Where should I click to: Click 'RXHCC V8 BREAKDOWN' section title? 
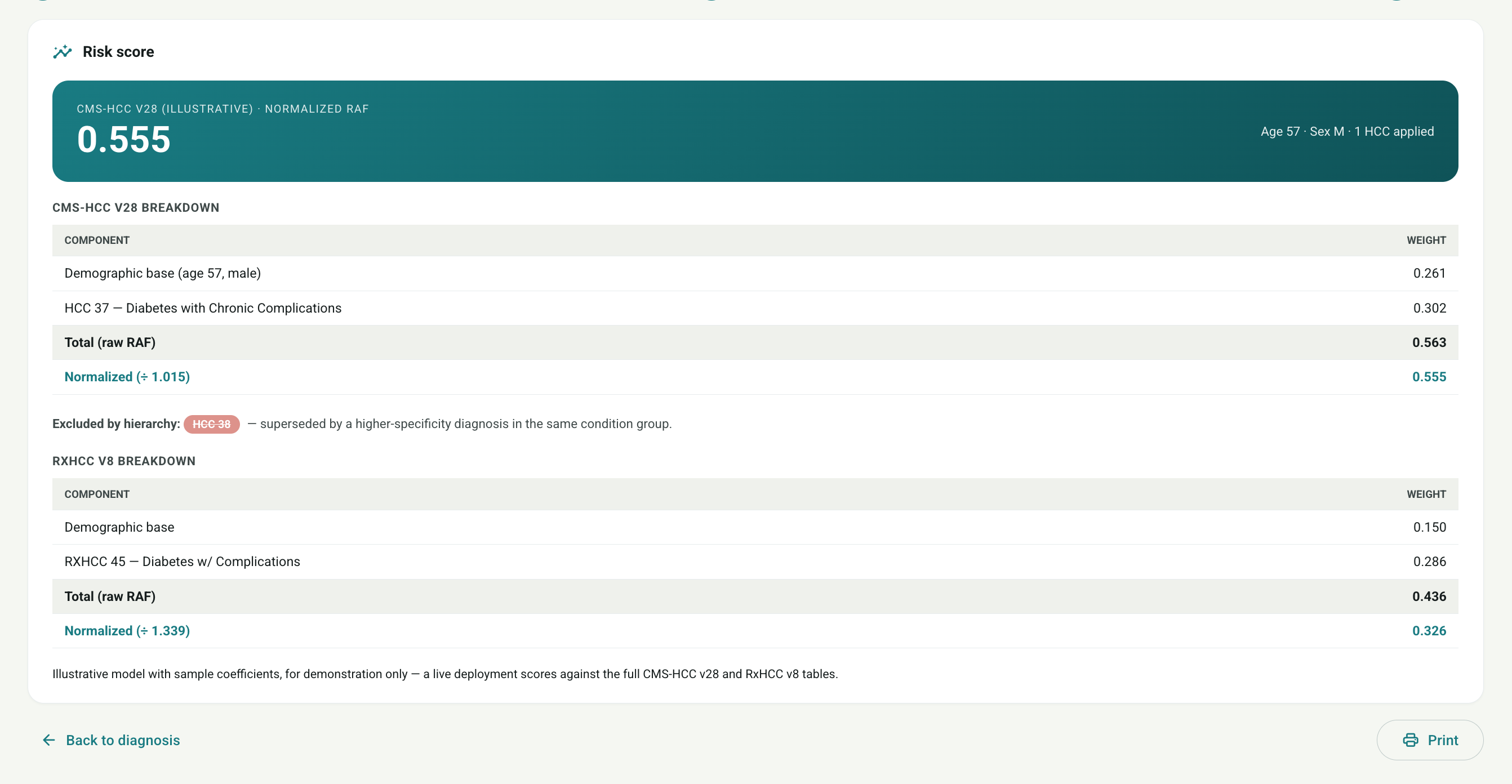[x=124, y=461]
